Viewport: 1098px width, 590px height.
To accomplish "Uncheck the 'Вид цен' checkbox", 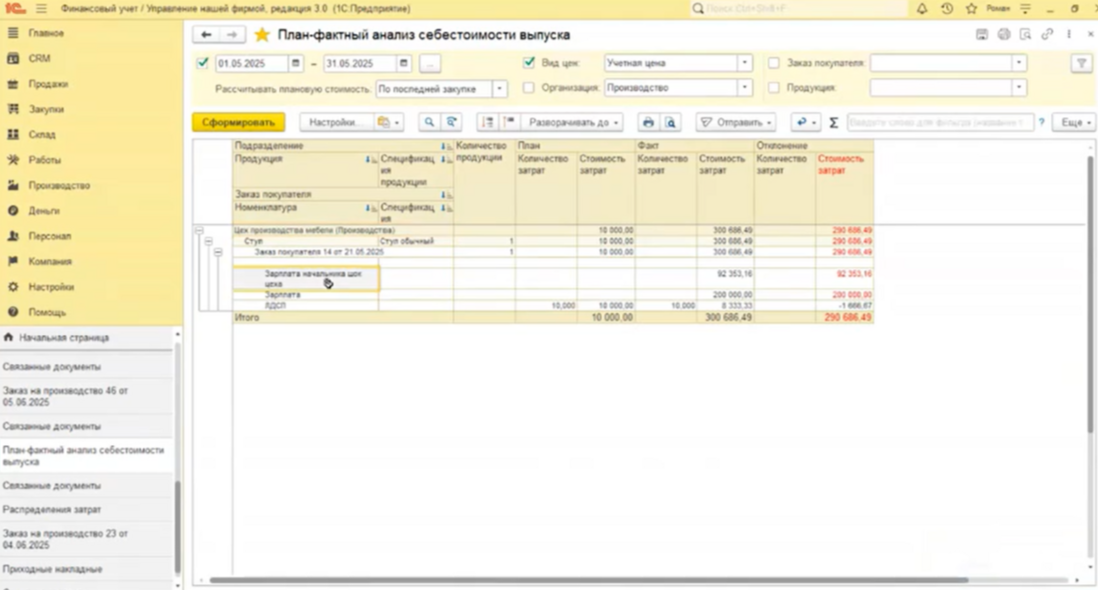I will [529, 63].
